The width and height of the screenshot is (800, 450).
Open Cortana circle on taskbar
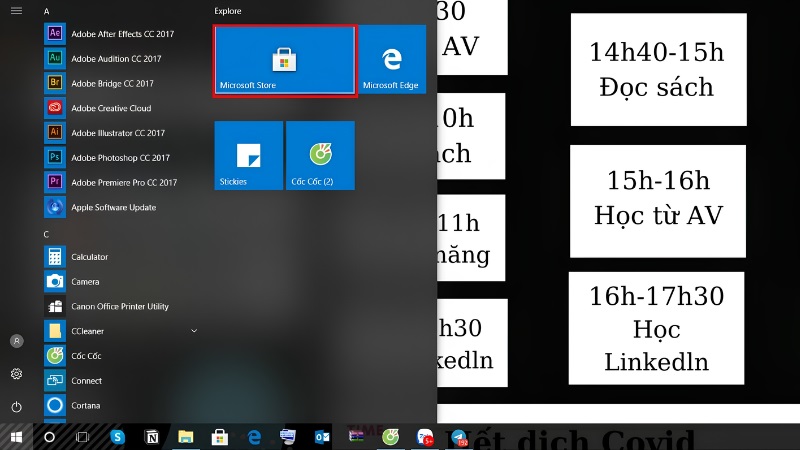tap(49, 437)
